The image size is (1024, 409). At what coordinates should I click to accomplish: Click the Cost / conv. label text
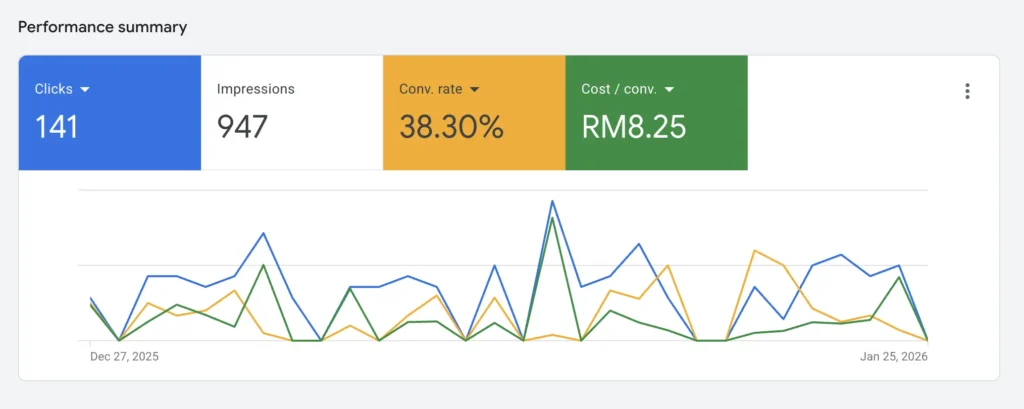(618, 89)
